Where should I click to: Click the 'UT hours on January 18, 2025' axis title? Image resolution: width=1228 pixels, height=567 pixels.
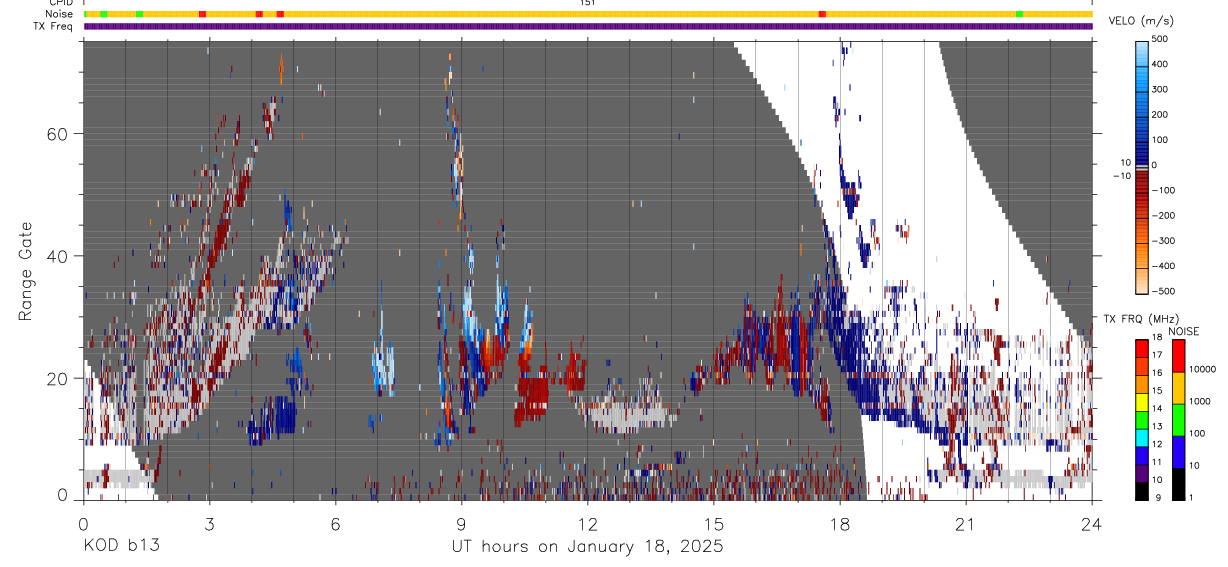[x=587, y=546]
